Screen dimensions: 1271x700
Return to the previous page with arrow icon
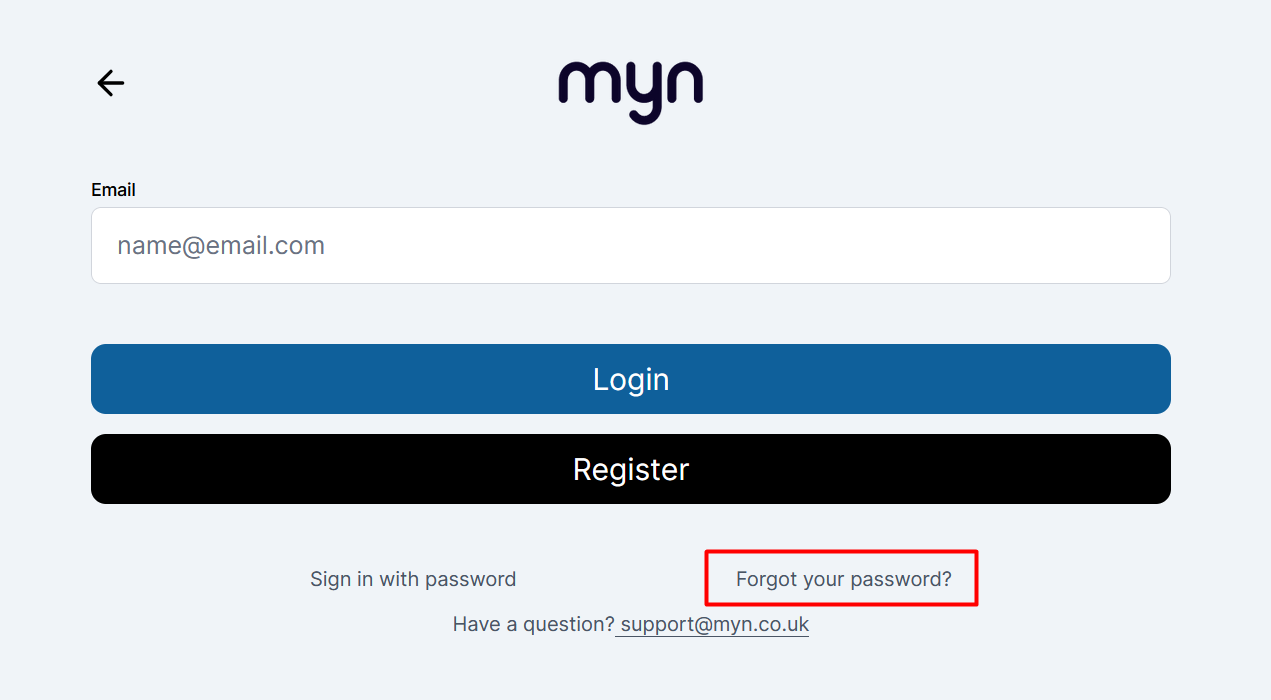pos(110,83)
